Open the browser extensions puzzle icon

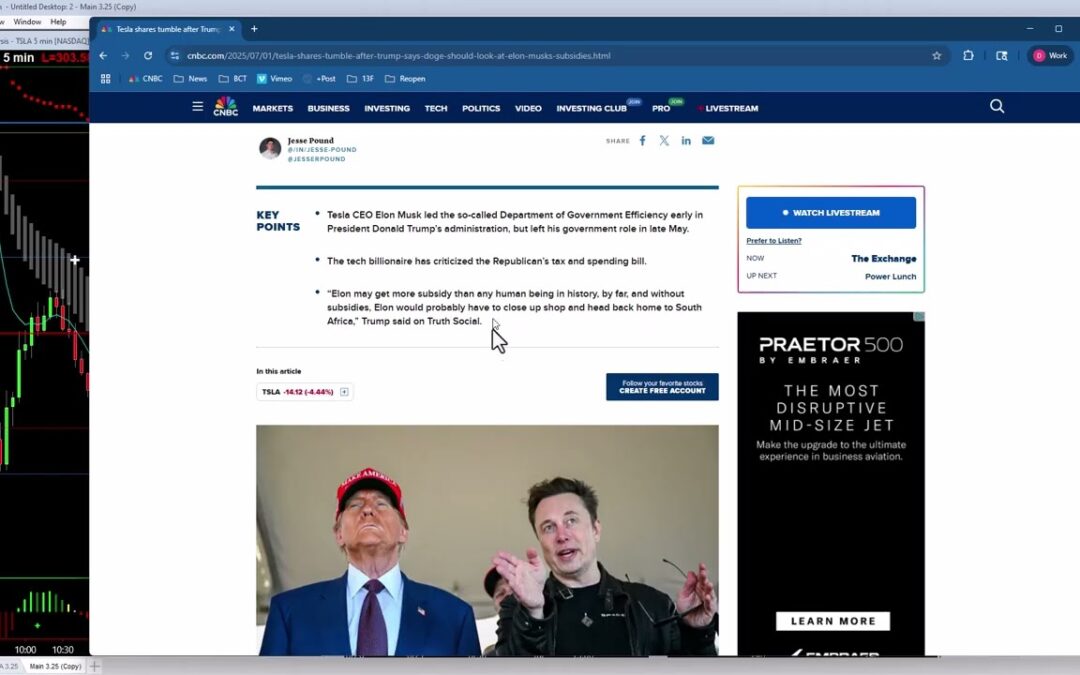968,56
